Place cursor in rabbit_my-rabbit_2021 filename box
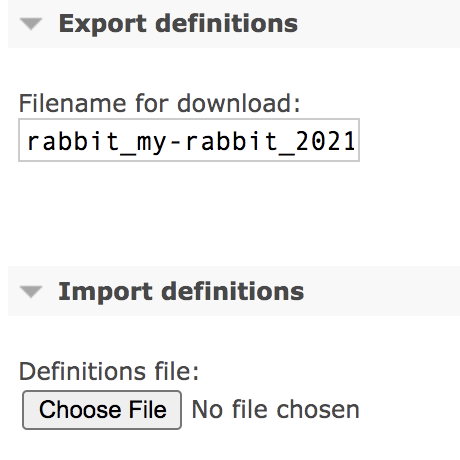460x460 pixels. coord(189,140)
